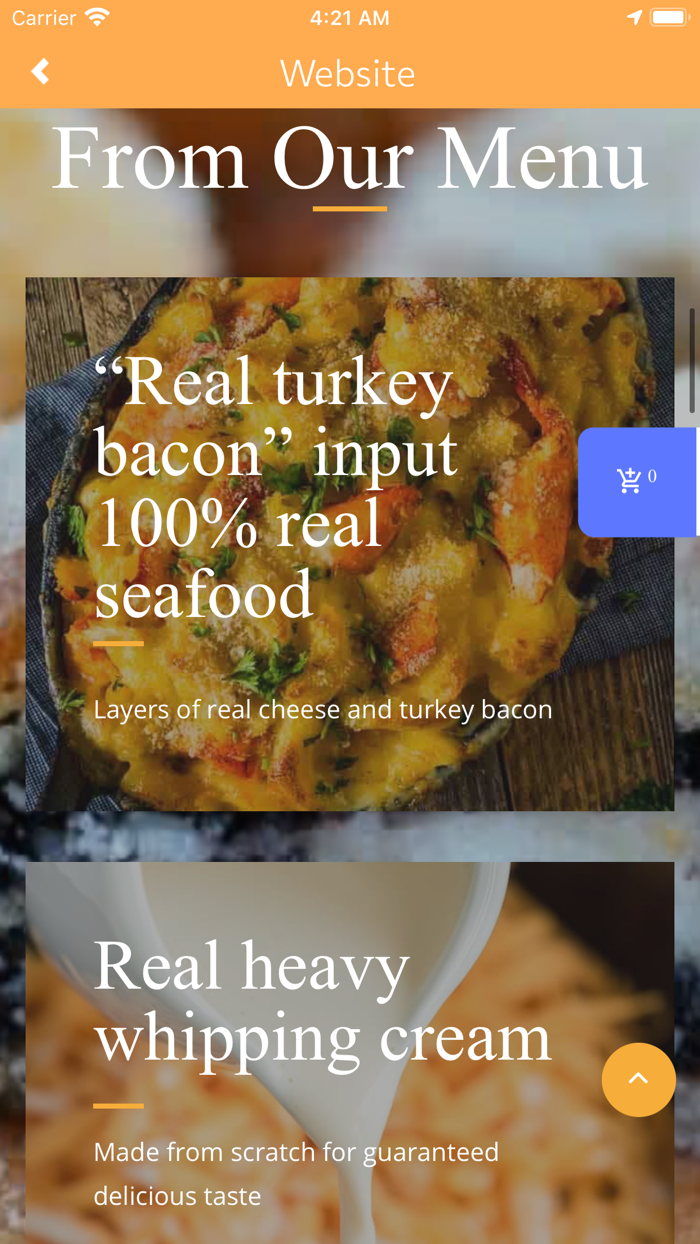Click Layers of real cheese description

(323, 710)
